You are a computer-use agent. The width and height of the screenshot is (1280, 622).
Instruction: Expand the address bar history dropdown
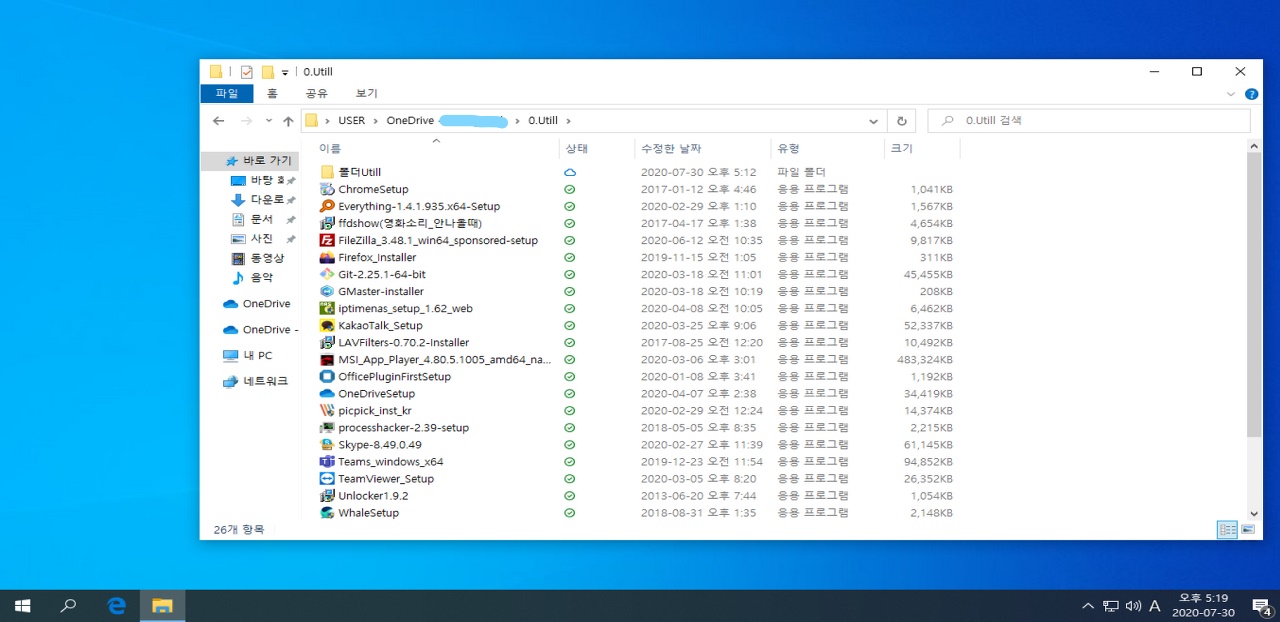[x=873, y=121]
